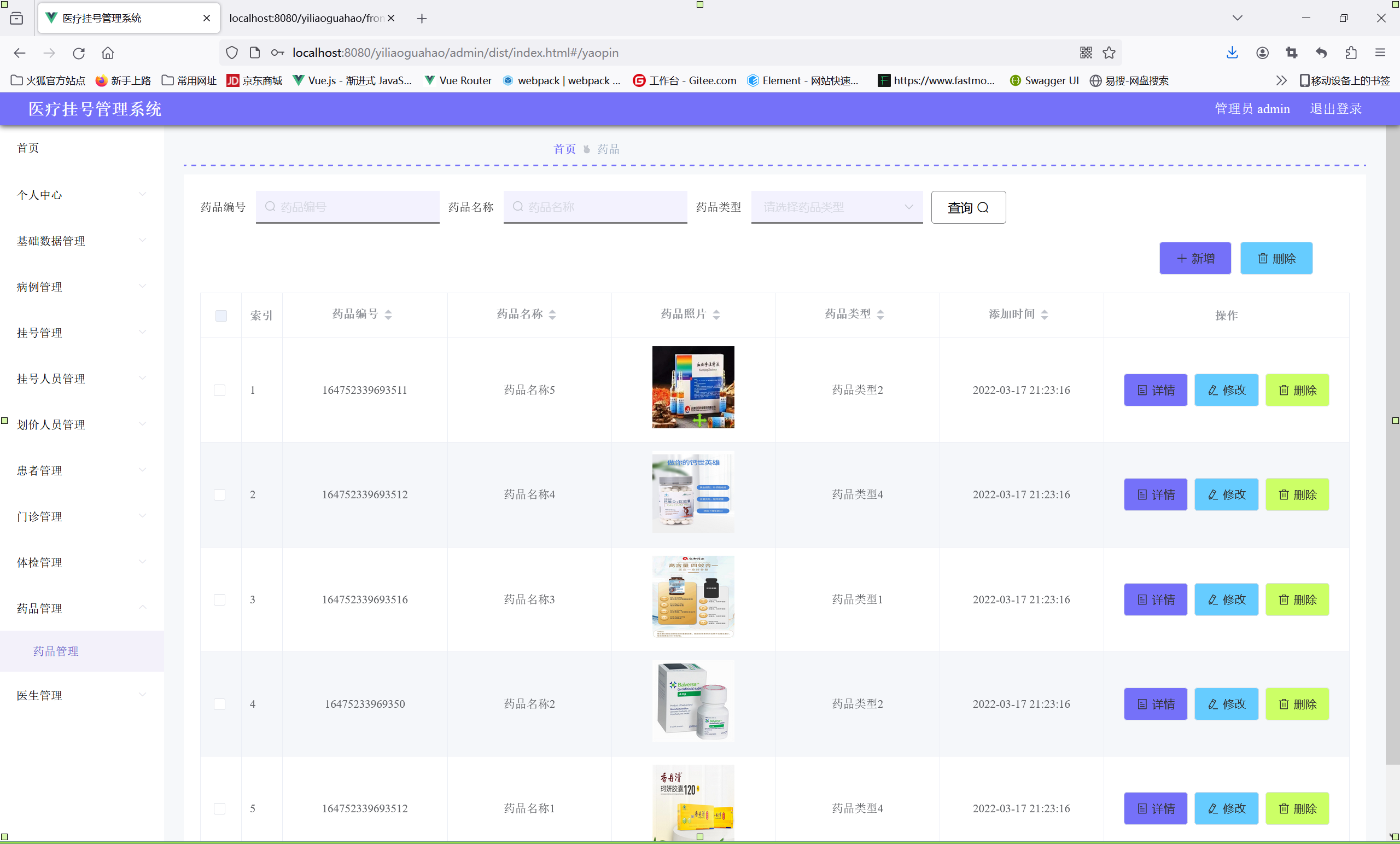Open the QR code icon in address bar
This screenshot has height=844, width=1400.
point(1085,53)
